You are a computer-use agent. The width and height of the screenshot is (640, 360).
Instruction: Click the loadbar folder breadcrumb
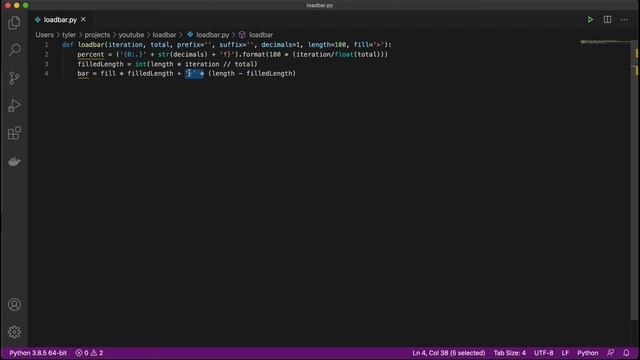point(164,35)
